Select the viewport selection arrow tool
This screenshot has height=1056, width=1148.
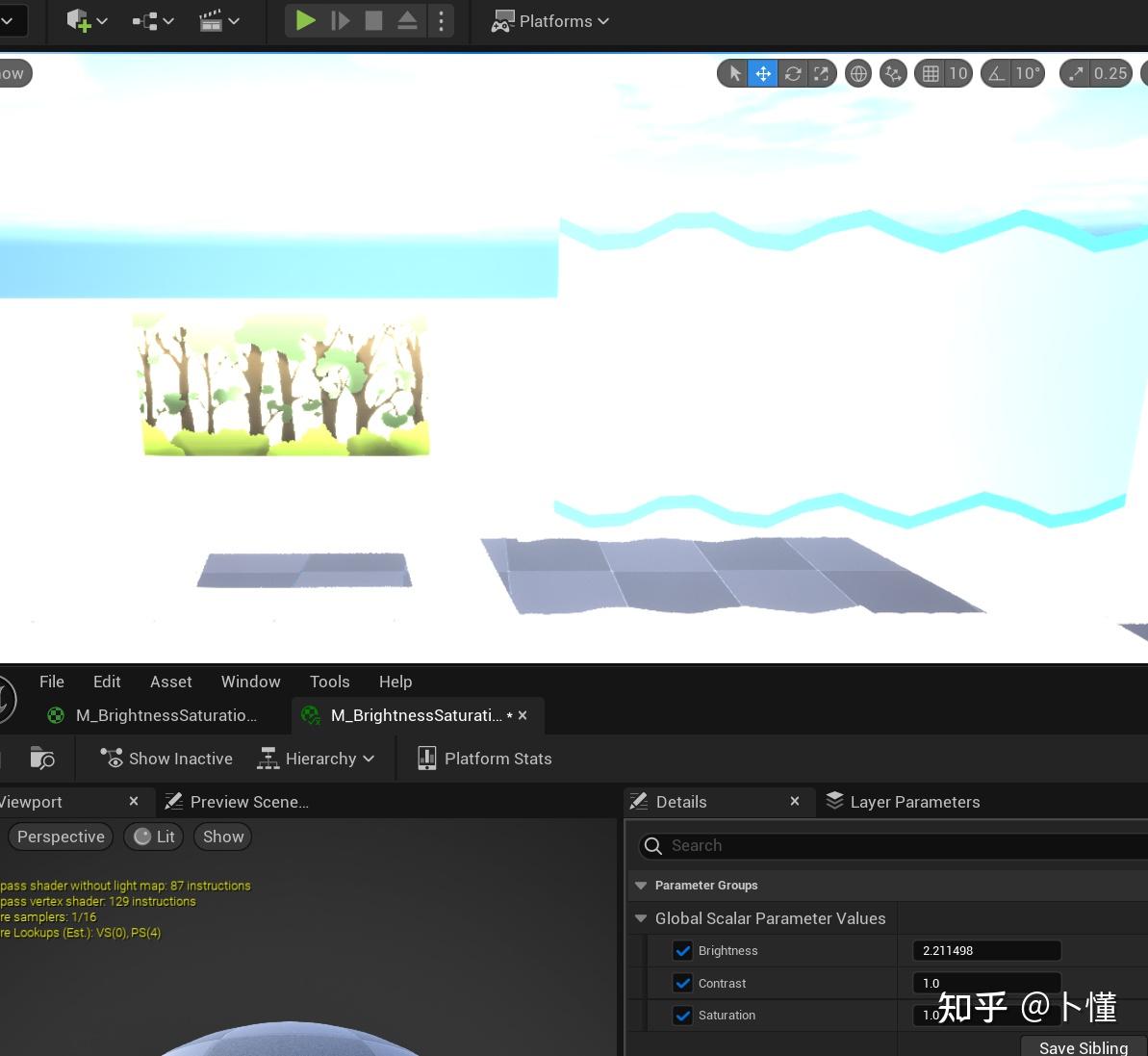[733, 73]
